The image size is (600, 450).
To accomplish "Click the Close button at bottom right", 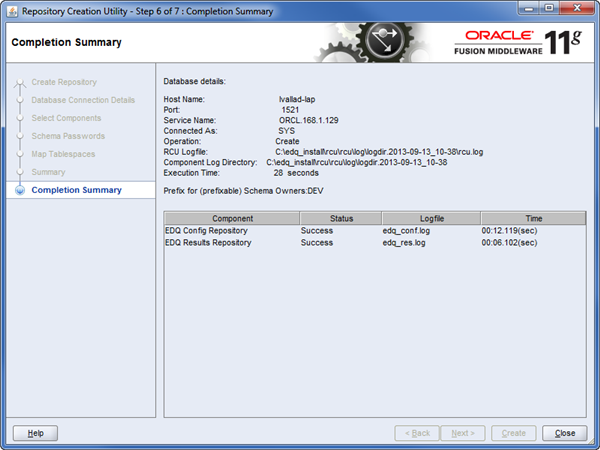I will (564, 433).
